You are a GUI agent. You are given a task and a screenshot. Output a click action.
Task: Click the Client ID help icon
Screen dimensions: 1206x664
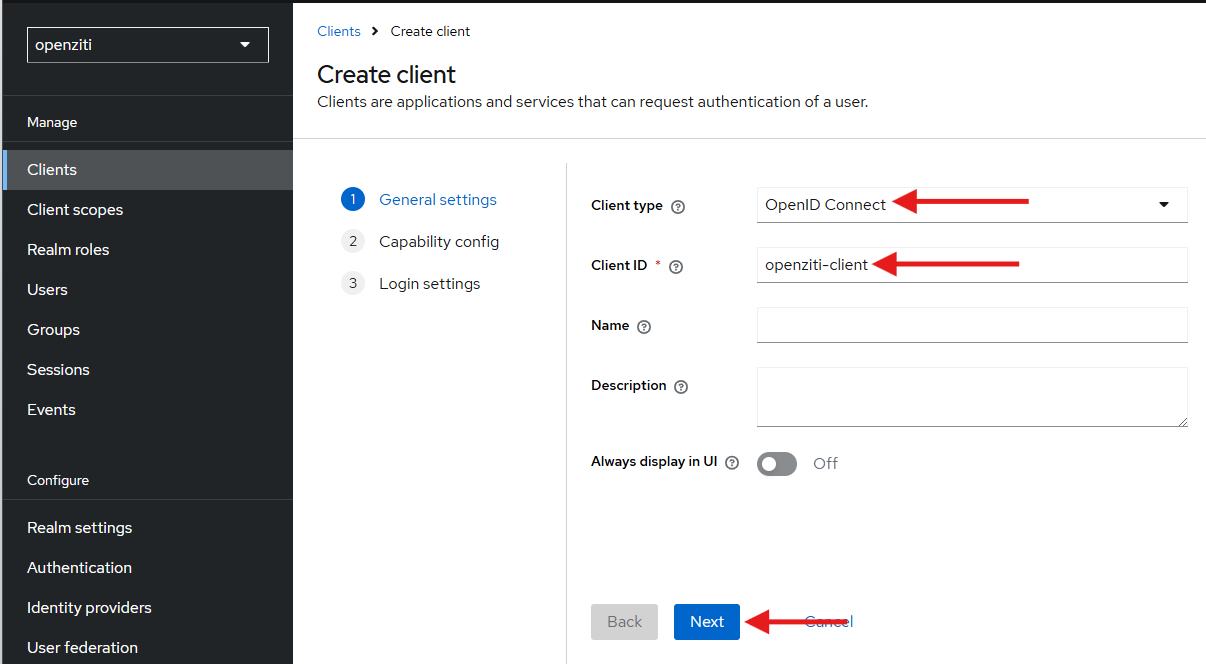point(678,266)
